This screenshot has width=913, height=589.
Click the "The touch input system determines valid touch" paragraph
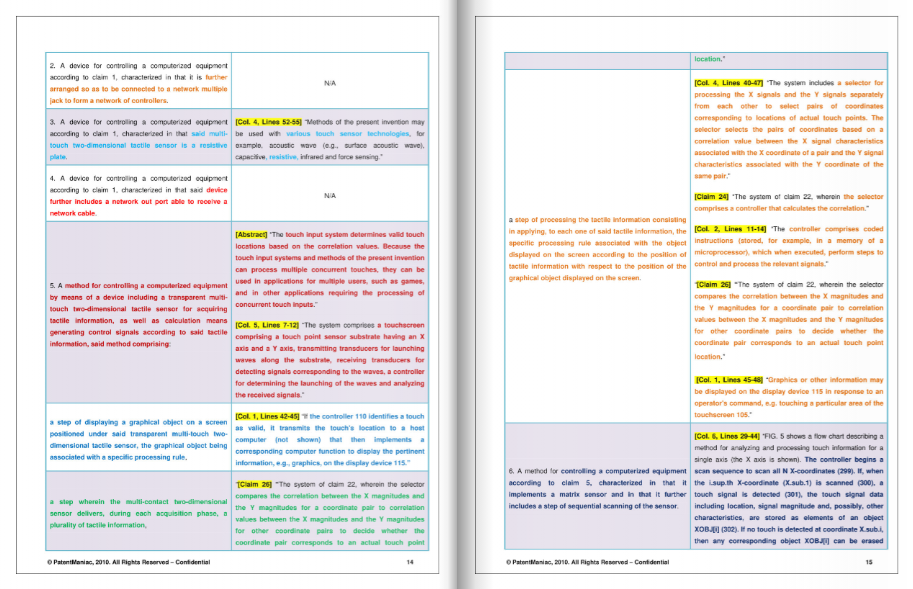point(330,269)
